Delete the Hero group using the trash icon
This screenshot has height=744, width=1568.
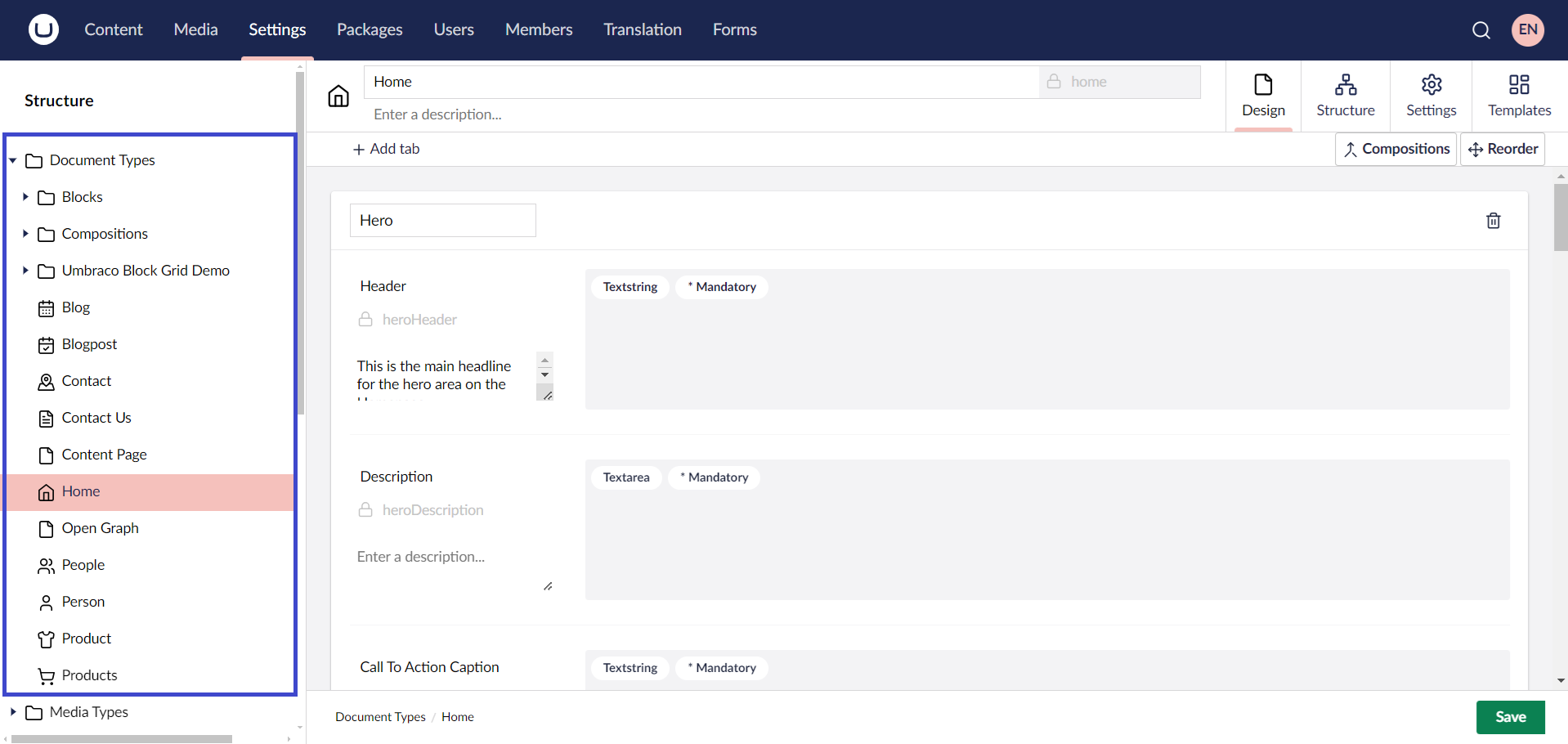coord(1493,220)
